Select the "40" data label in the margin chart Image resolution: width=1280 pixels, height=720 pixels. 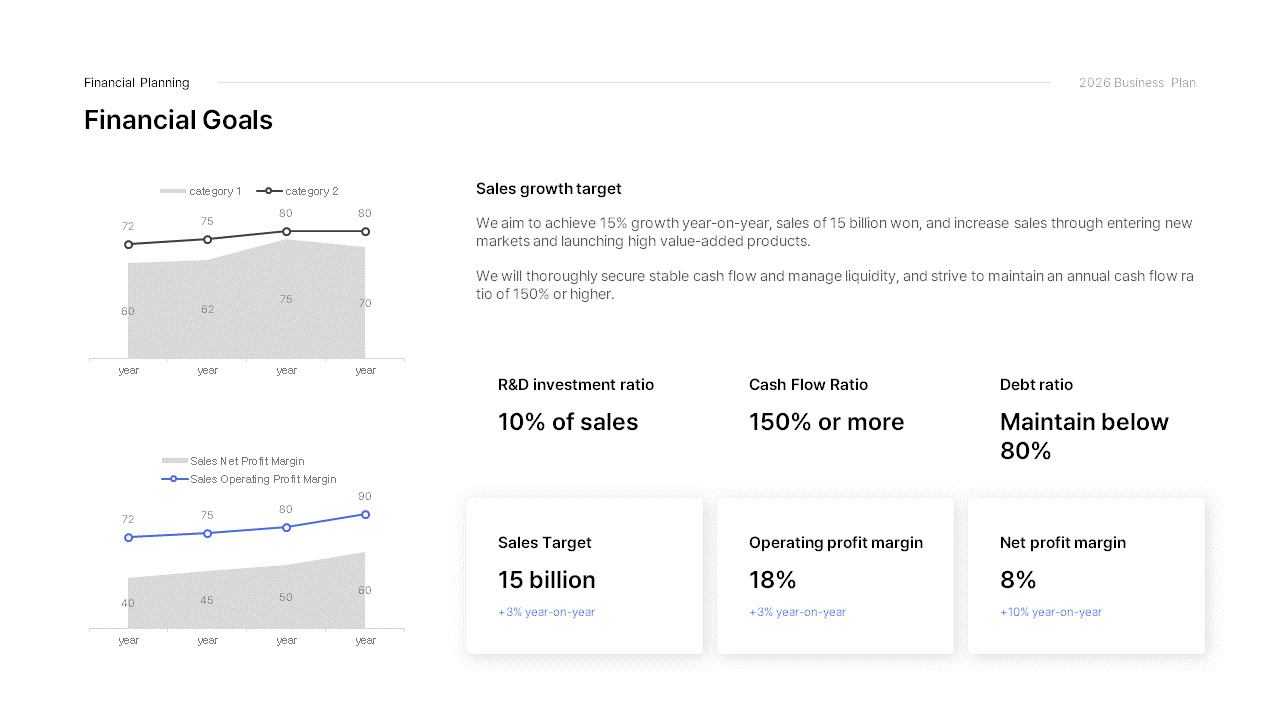pos(128,603)
